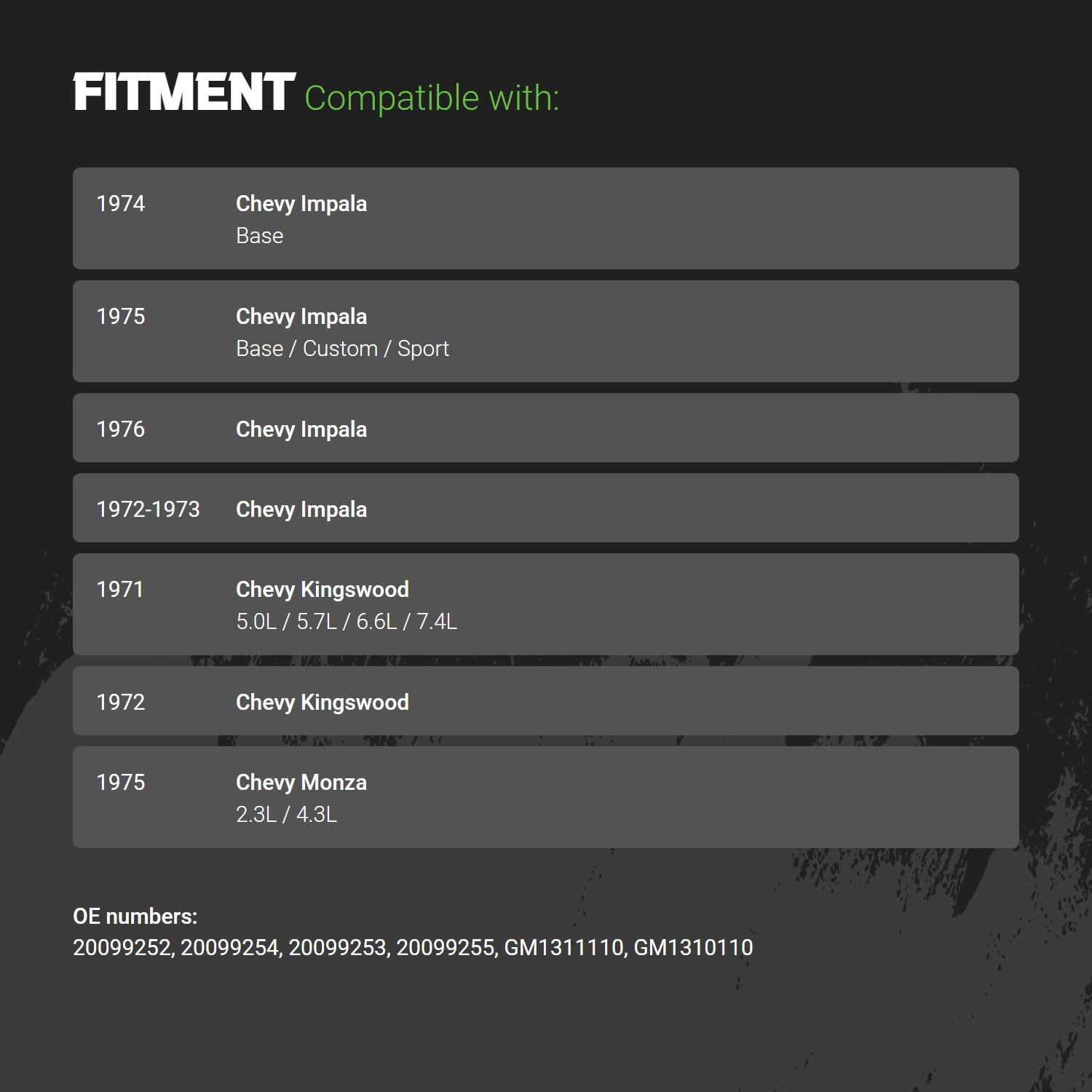Click the FITMENT heading text
The image size is (1092, 1092).
[184, 92]
